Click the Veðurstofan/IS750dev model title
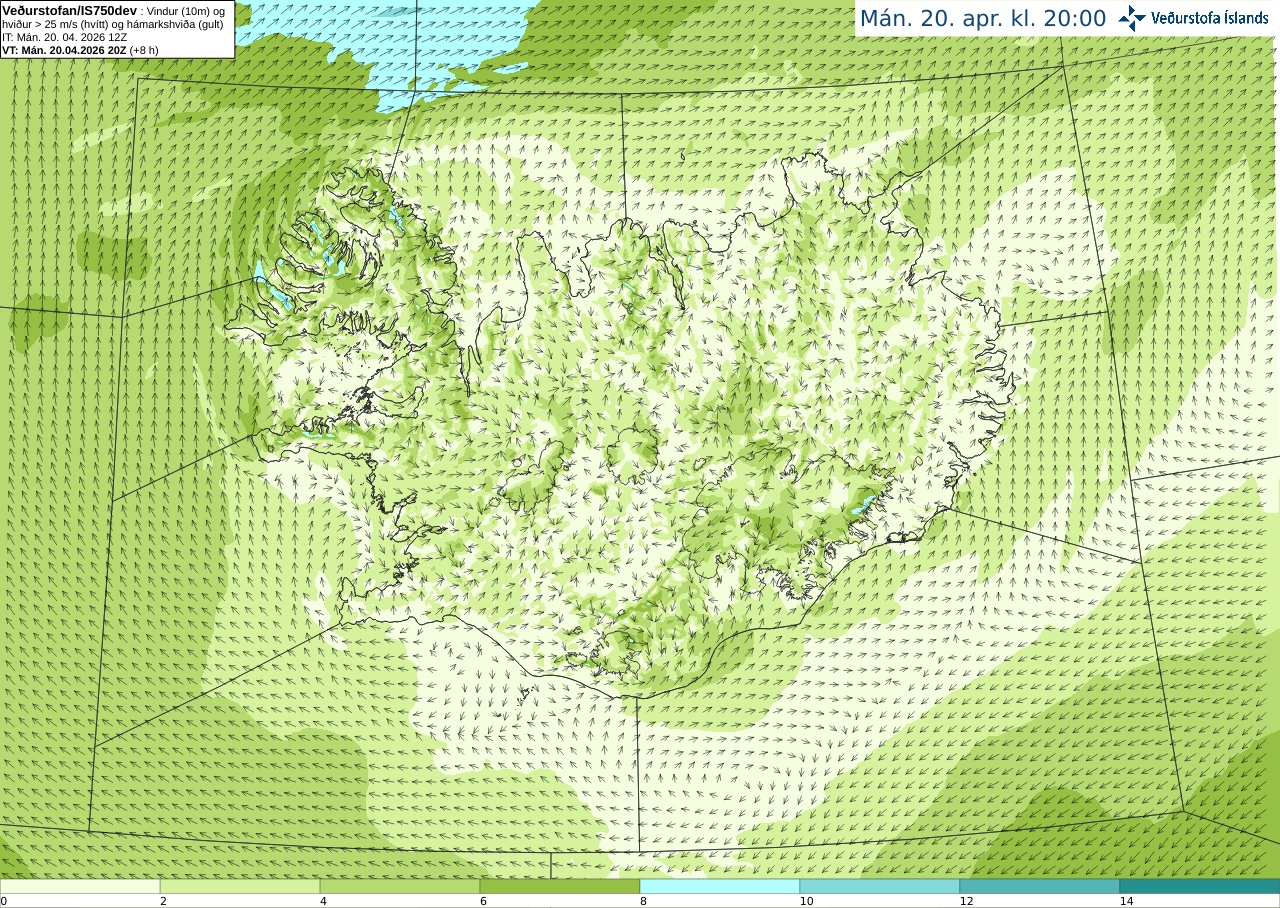 (70, 10)
